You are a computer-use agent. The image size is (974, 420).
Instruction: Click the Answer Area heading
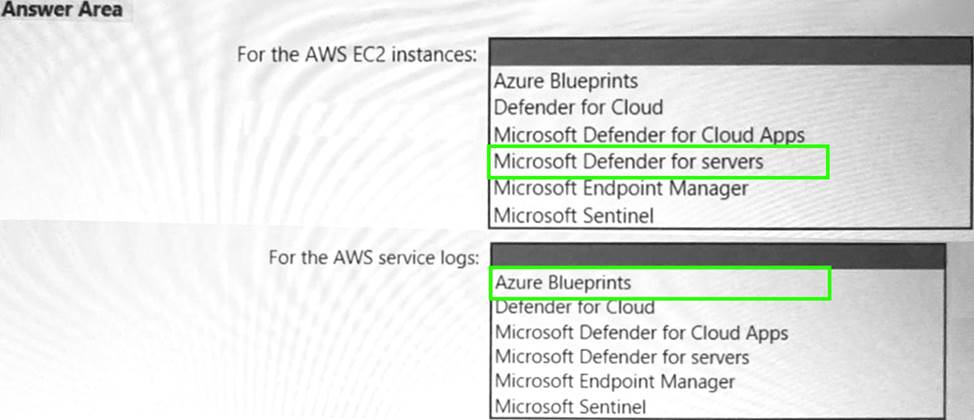click(x=63, y=10)
